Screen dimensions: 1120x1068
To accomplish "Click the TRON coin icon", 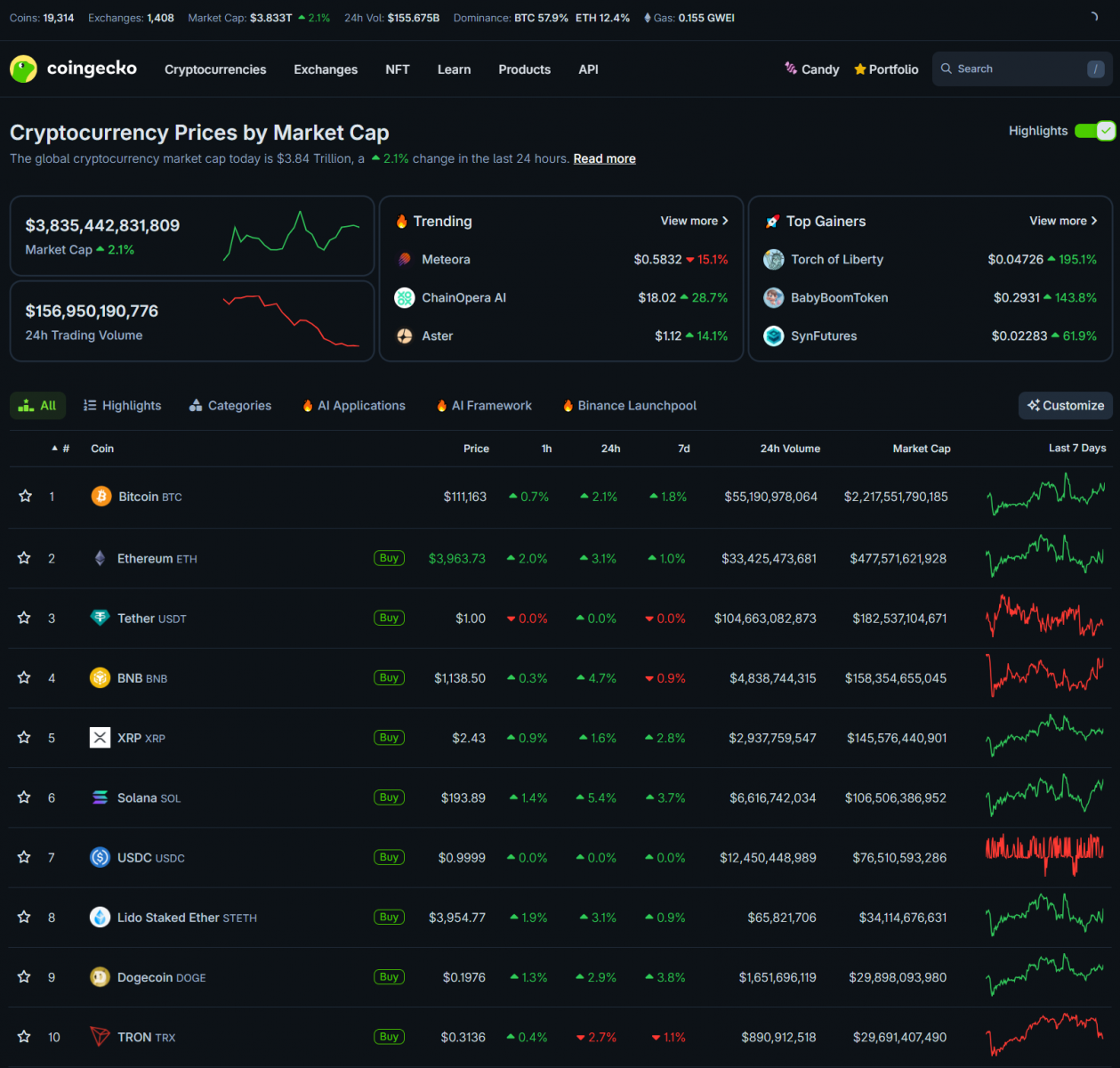I will point(100,1037).
